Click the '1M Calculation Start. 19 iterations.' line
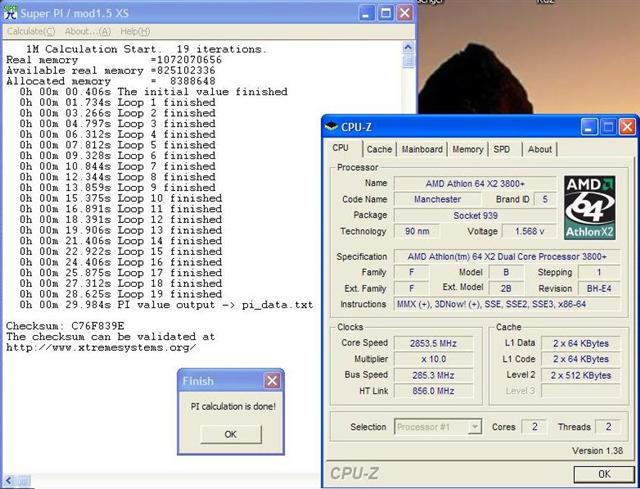Viewport: 640px width, 489px height. pyautogui.click(x=146, y=49)
